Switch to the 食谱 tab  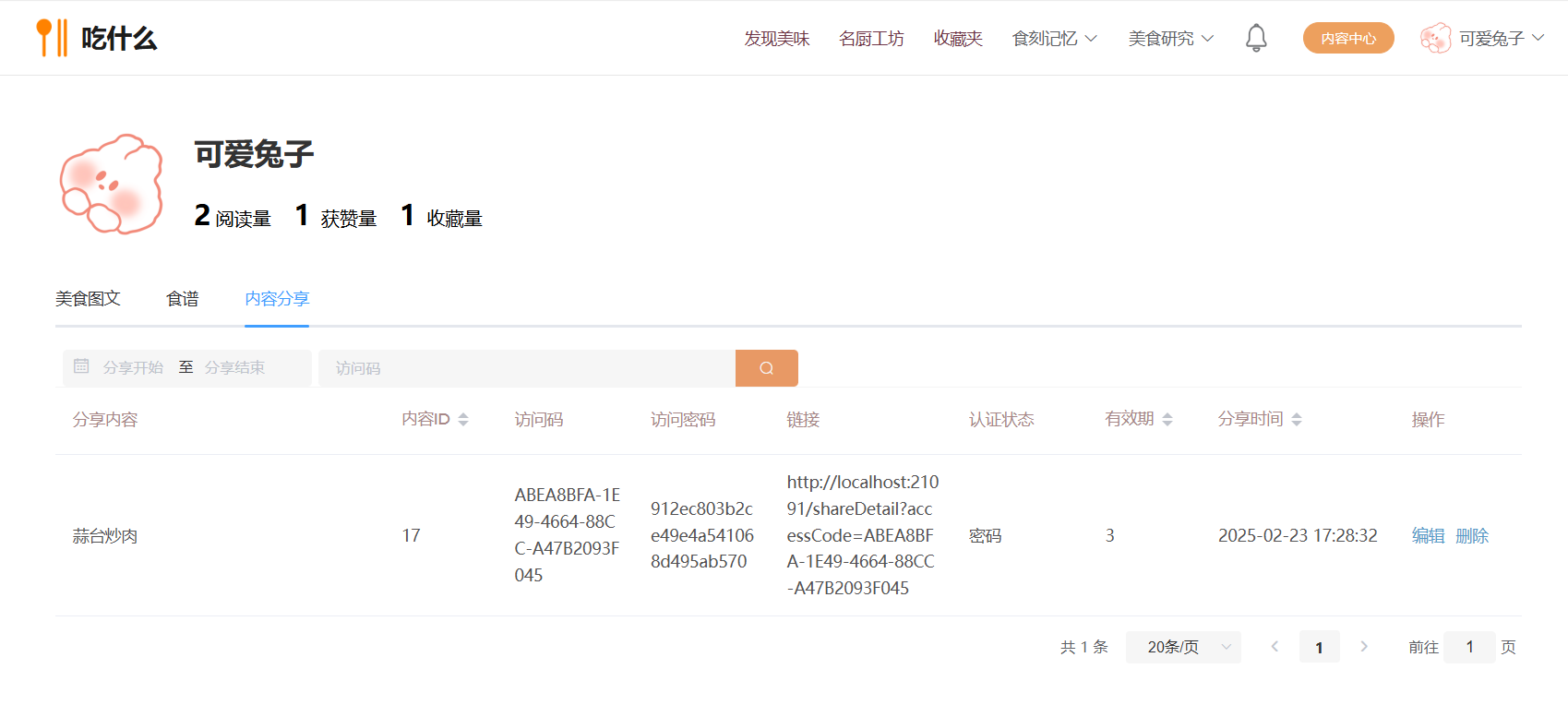(x=183, y=298)
